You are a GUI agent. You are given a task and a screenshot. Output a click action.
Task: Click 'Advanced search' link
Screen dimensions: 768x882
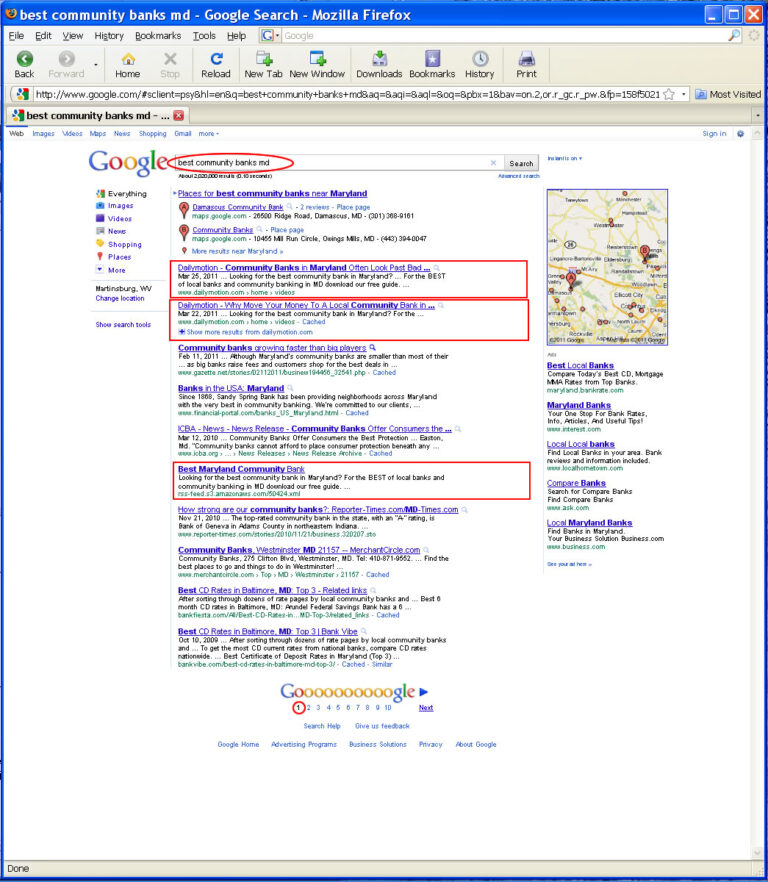519,176
